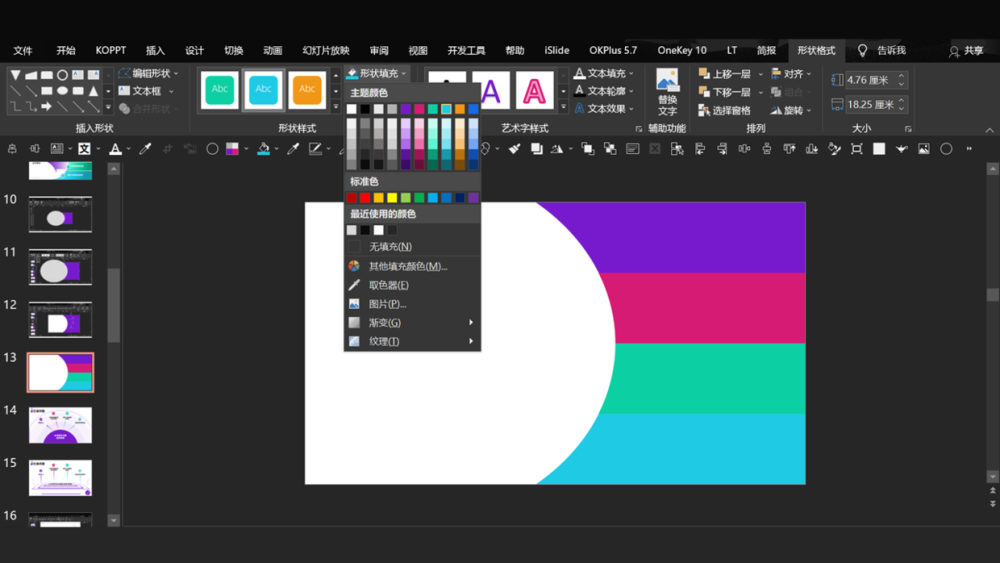Select the green Abc shape style preset
The width and height of the screenshot is (1000, 563).
[x=219, y=89]
